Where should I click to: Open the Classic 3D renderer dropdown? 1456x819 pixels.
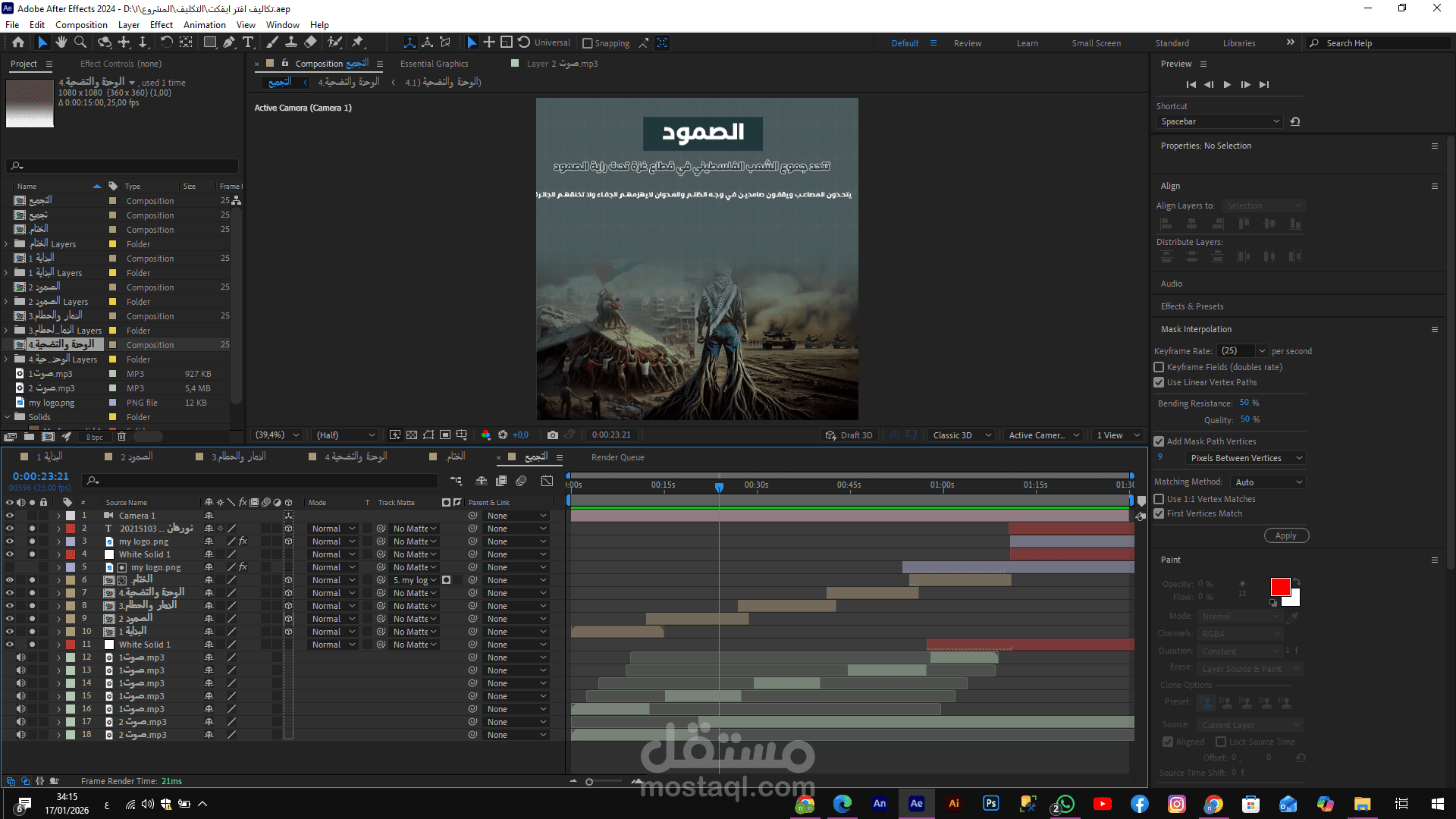coord(962,435)
